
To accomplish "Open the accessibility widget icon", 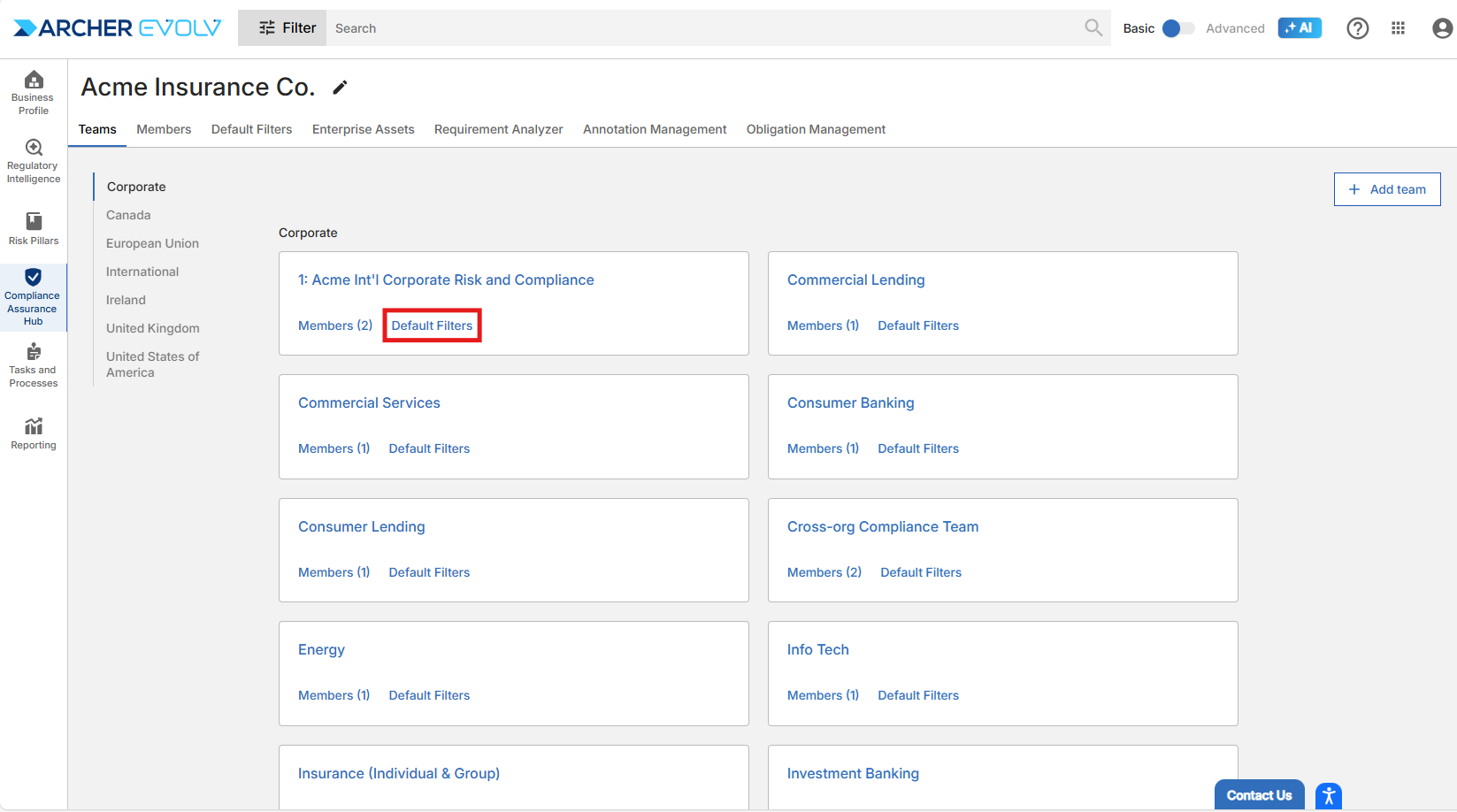I will 1328,796.
